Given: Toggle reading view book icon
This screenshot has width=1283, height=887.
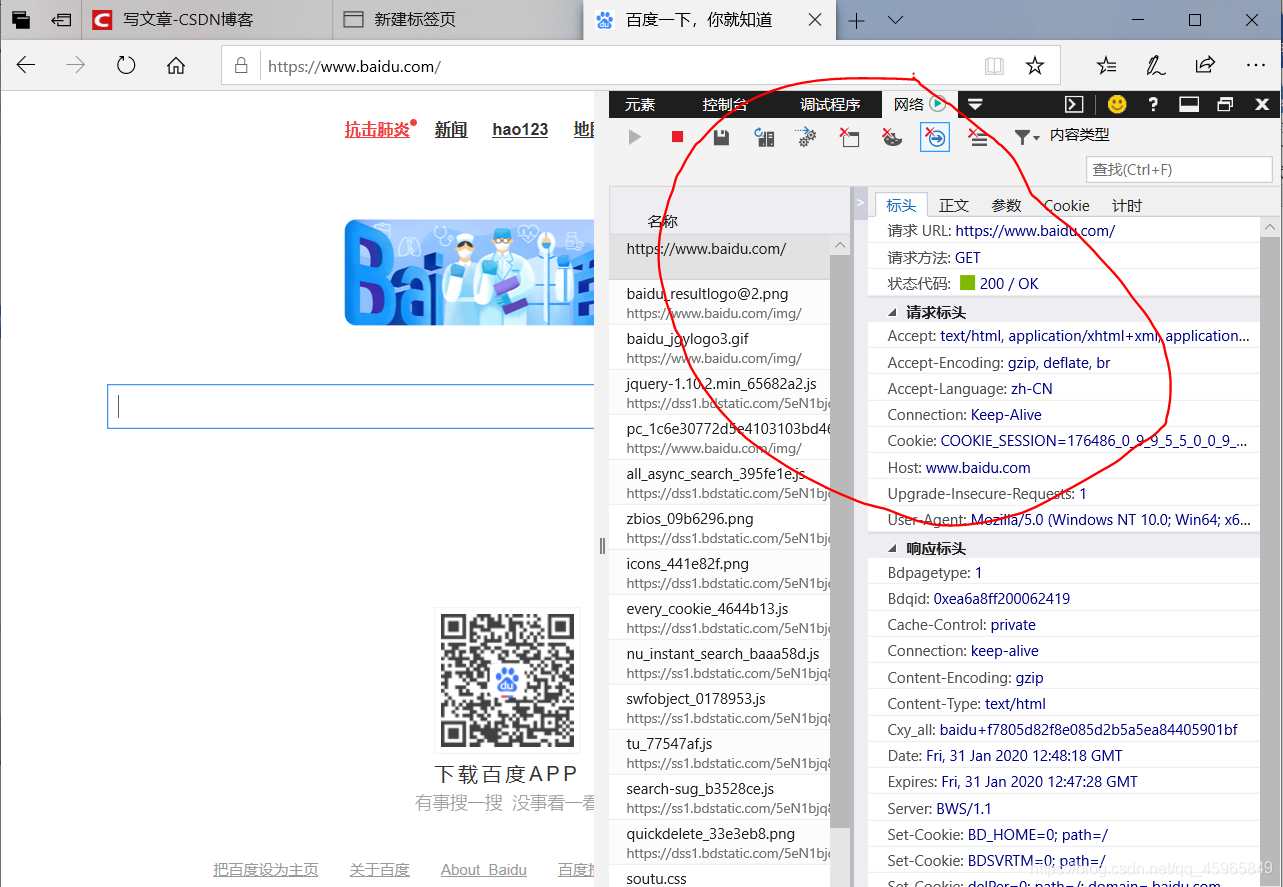Looking at the screenshot, I should coord(994,66).
